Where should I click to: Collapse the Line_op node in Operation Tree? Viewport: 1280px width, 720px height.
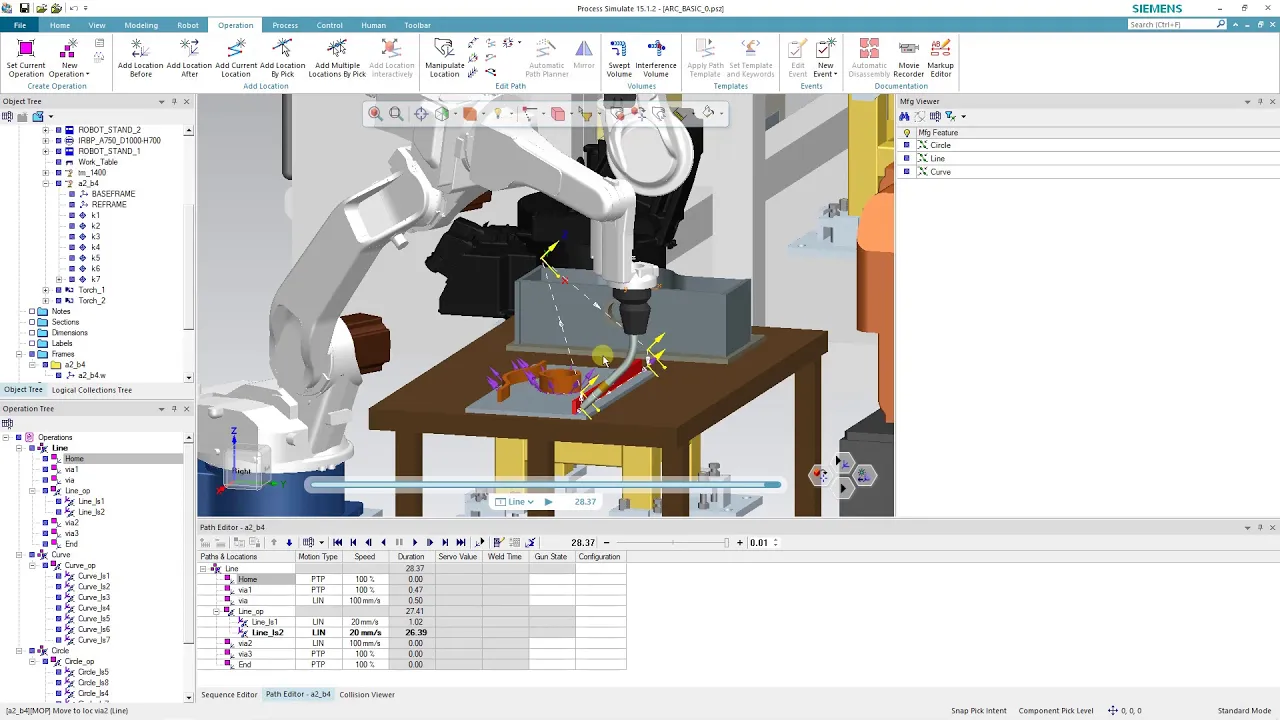coord(32,491)
